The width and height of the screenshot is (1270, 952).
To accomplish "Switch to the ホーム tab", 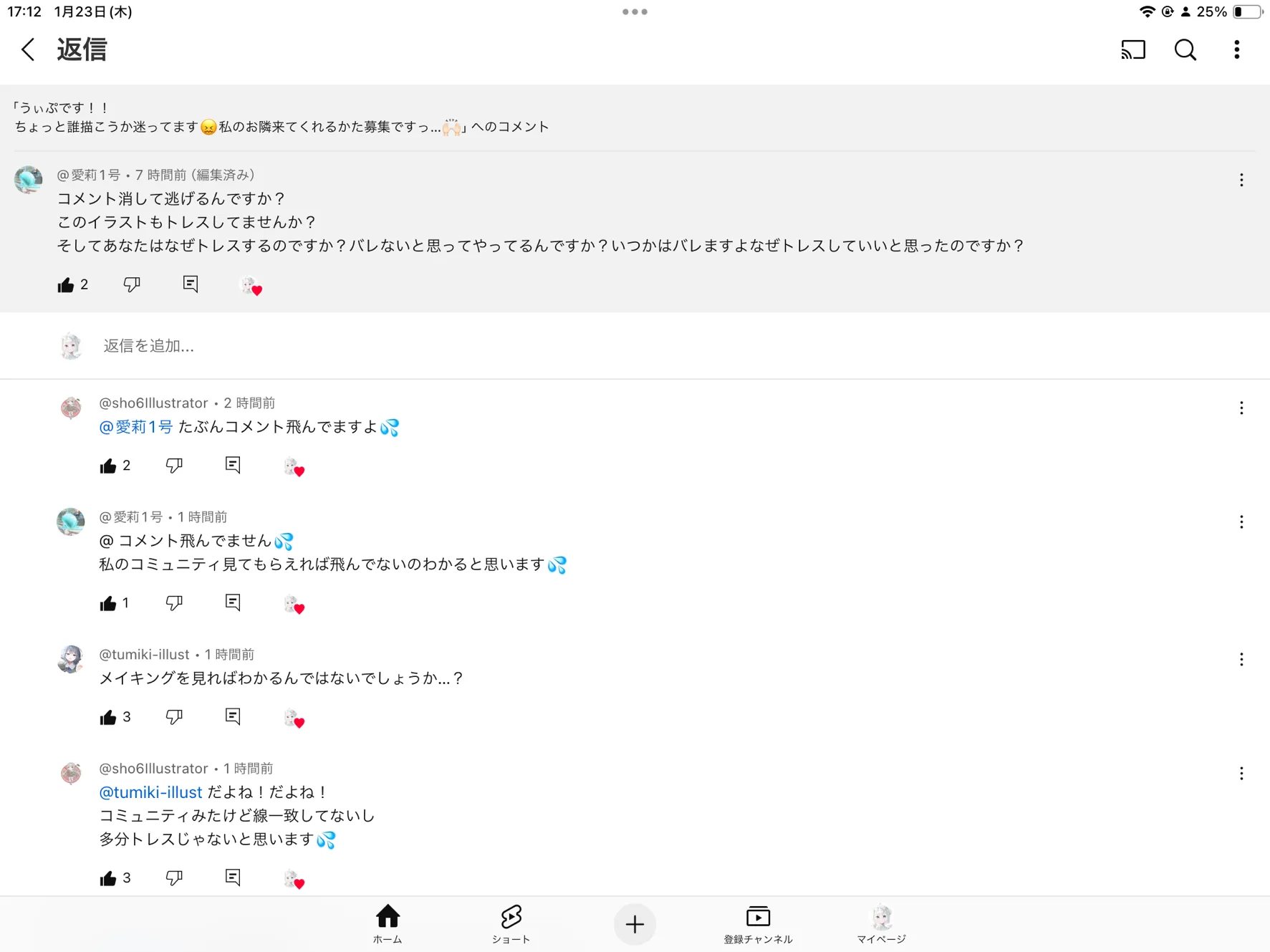I will coord(388,924).
